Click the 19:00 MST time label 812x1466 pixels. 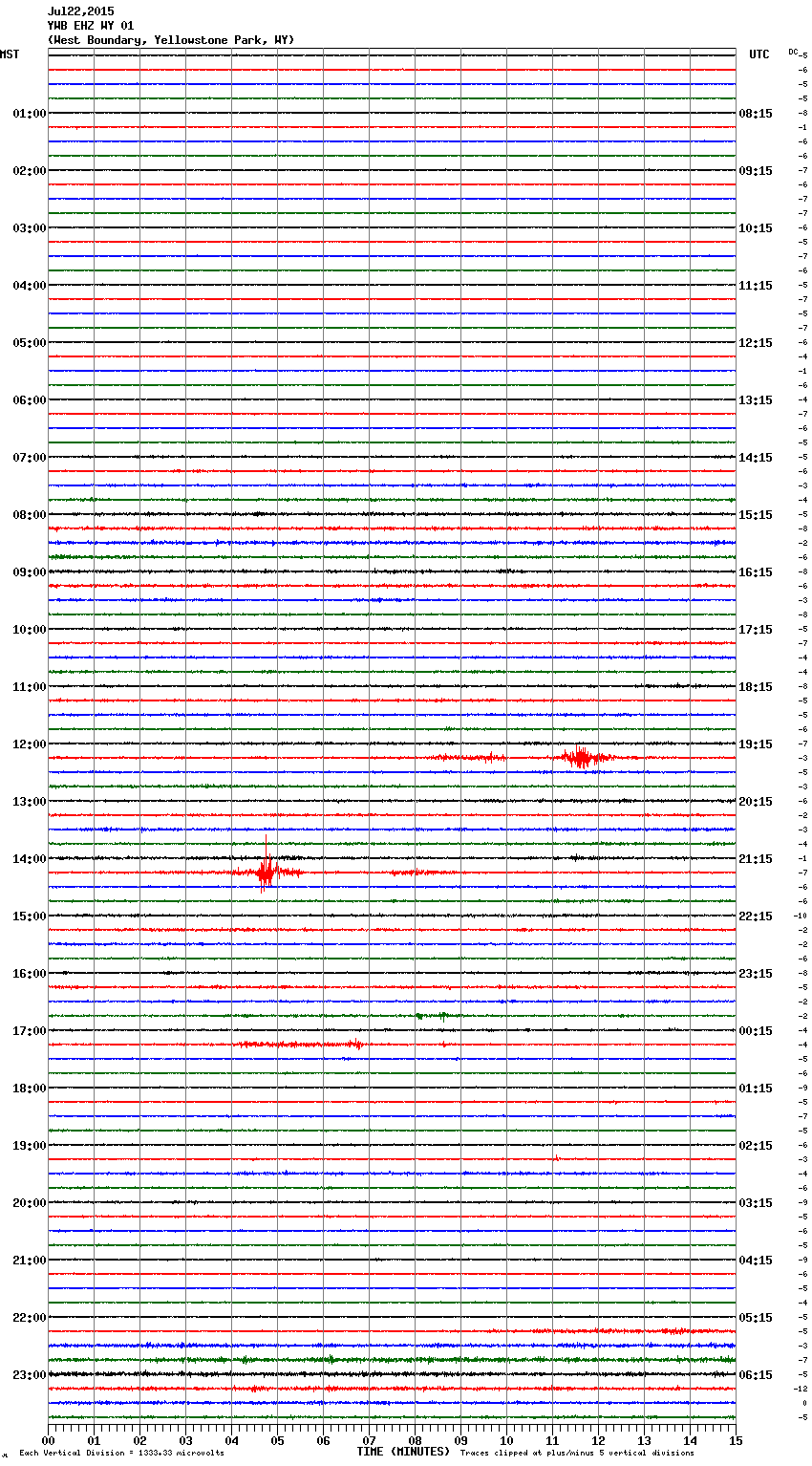(29, 1146)
